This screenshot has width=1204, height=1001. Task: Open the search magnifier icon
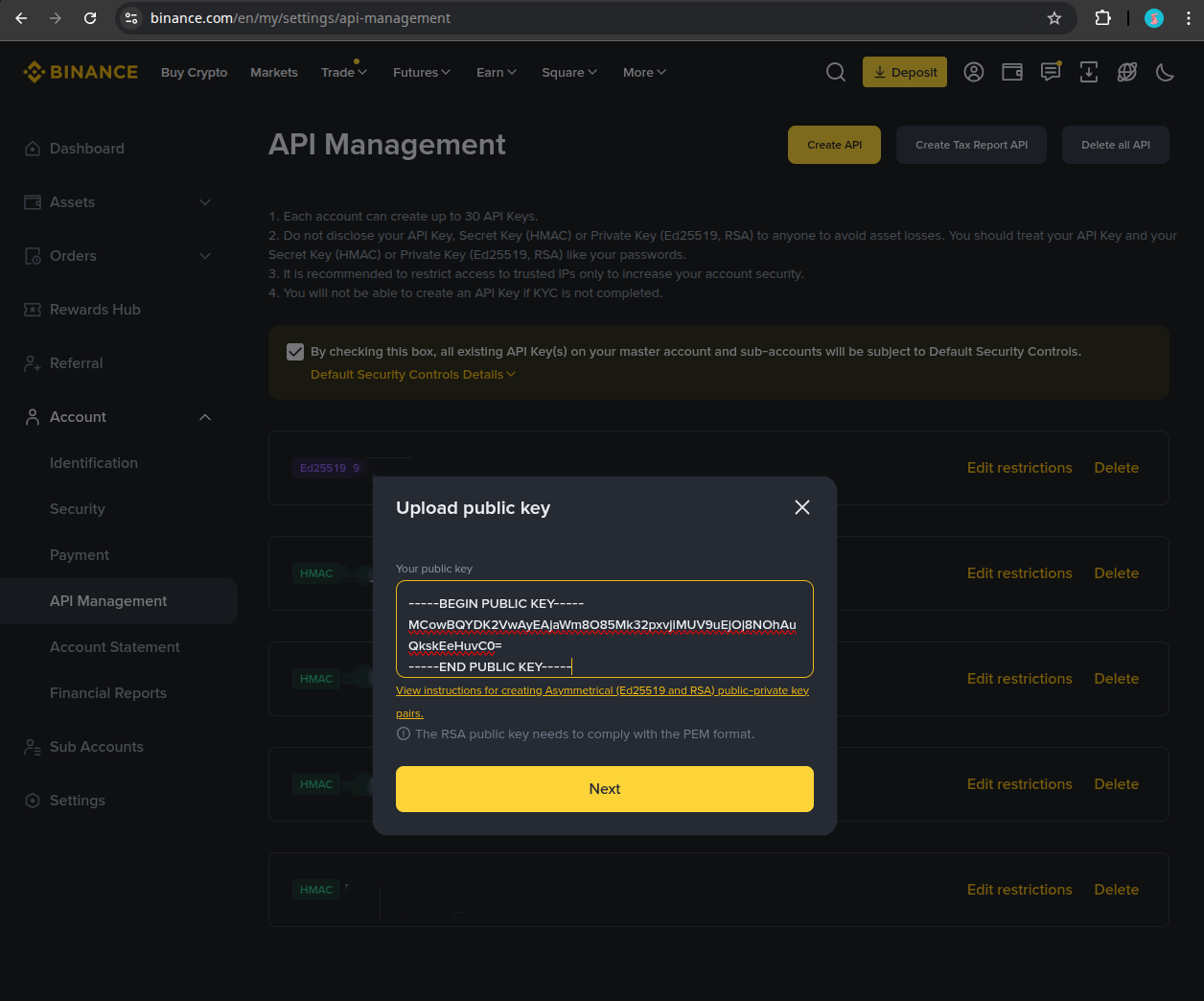click(836, 72)
